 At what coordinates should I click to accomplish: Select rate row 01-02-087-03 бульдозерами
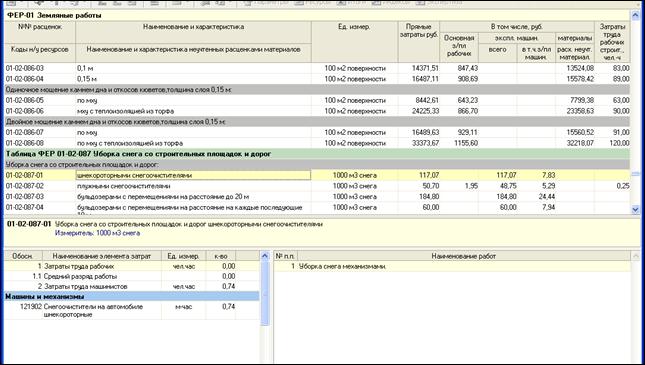point(317,197)
